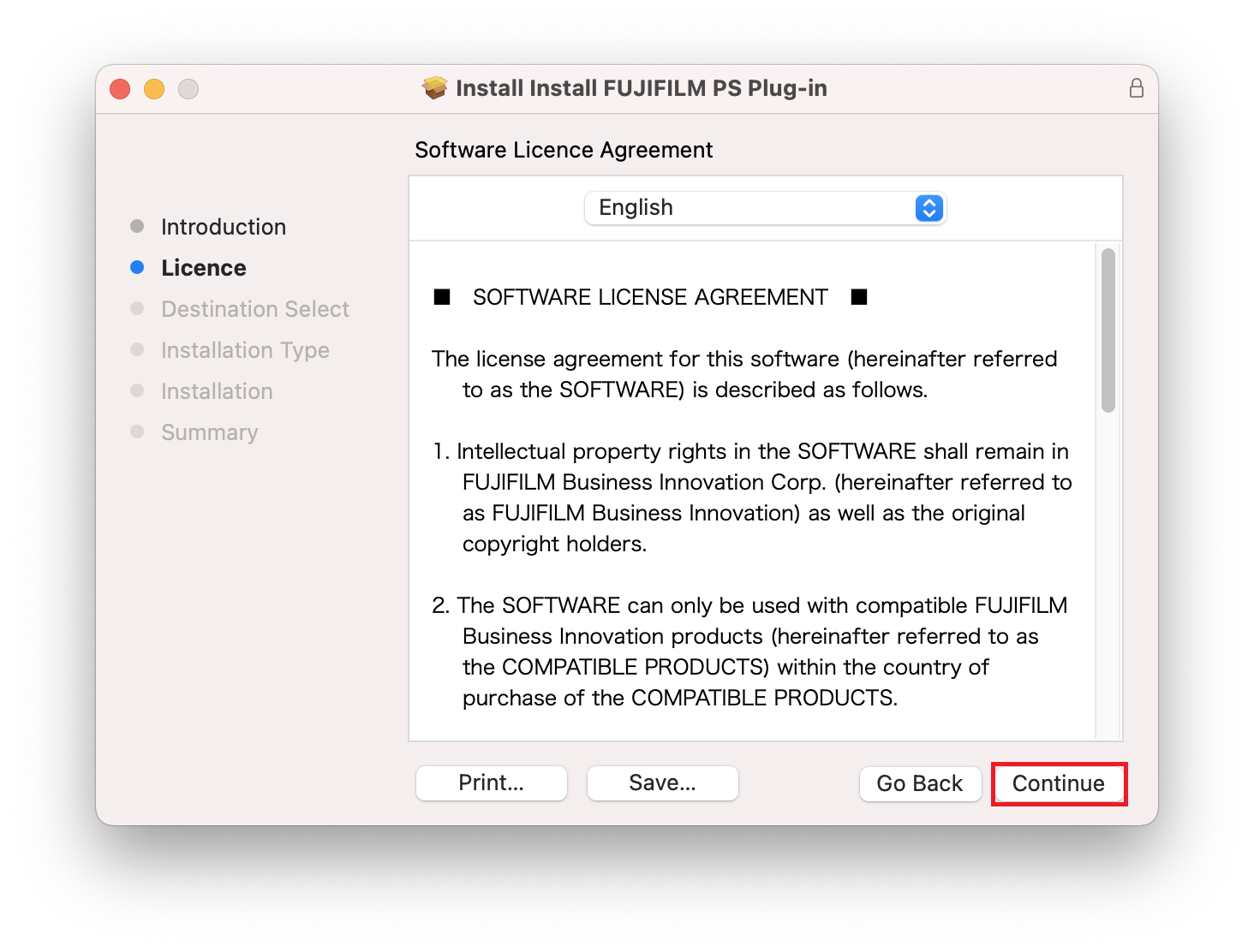Click the SOFTWARE LICENSE AGREEMENT heading
Image resolution: width=1254 pixels, height=952 pixels.
[650, 297]
